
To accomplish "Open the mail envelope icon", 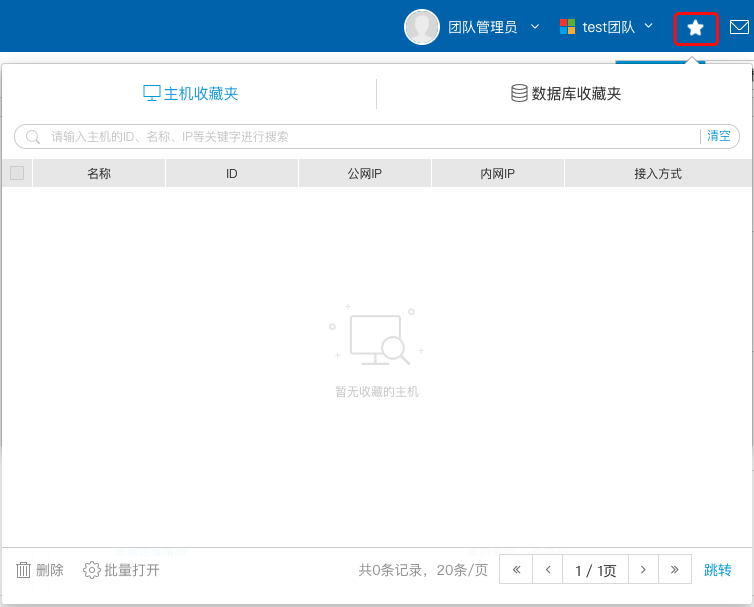I will tap(739, 28).
